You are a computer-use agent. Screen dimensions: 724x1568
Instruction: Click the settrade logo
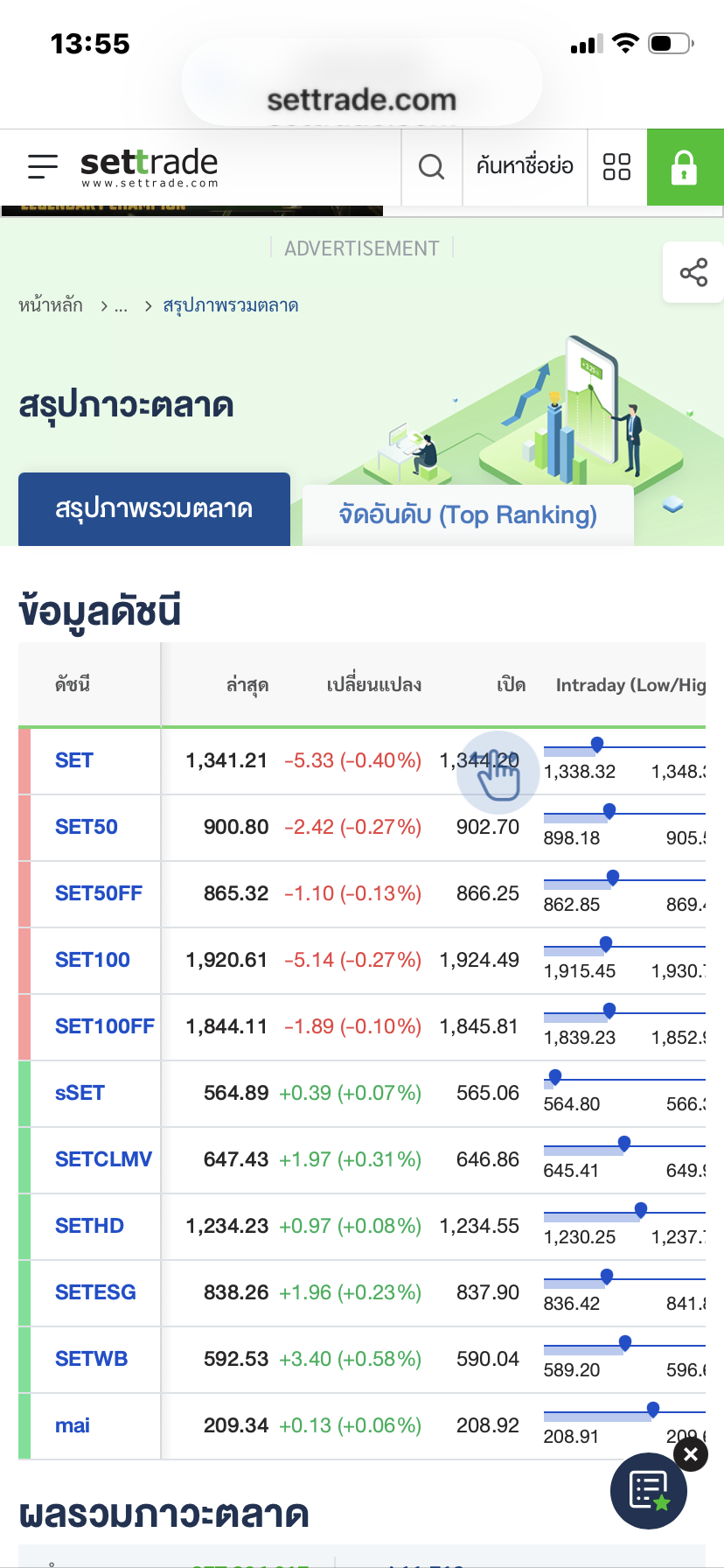point(149,166)
